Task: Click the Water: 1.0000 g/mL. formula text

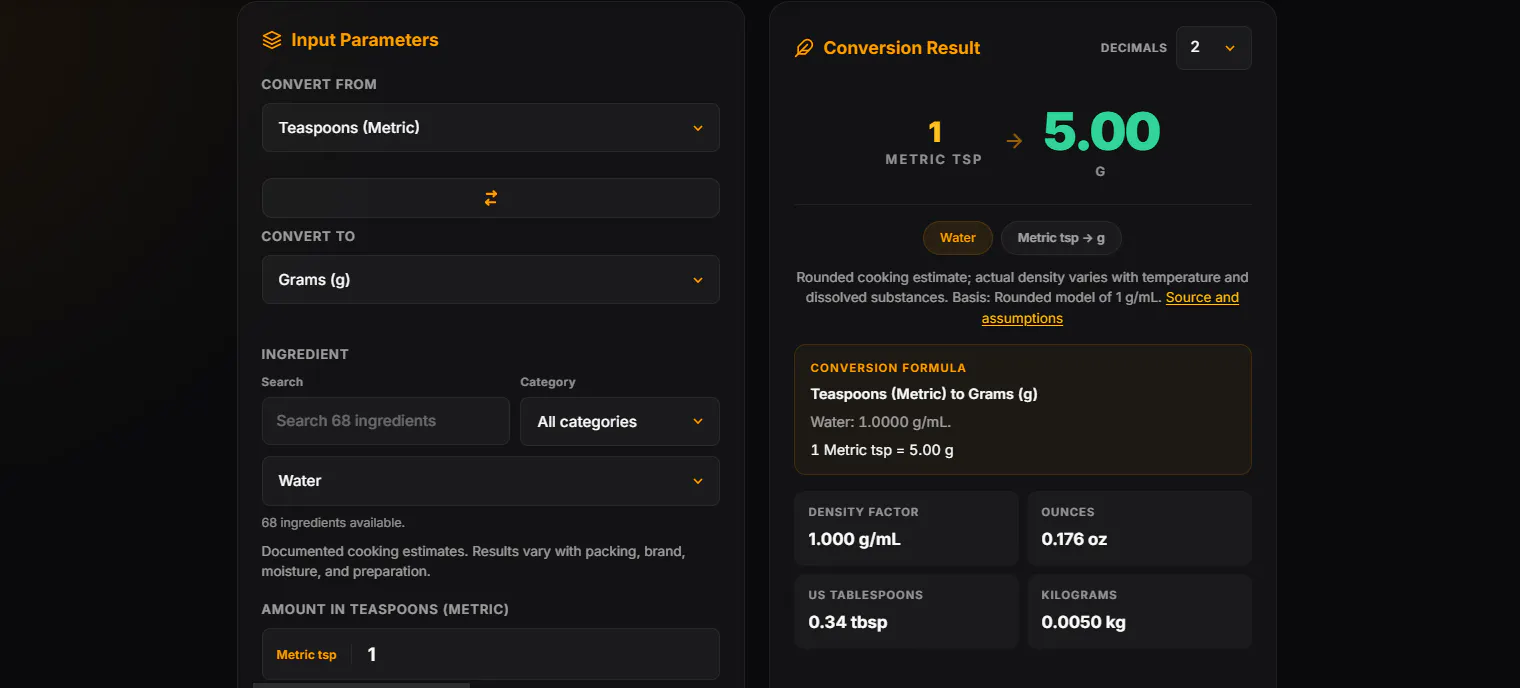Action: click(881, 422)
